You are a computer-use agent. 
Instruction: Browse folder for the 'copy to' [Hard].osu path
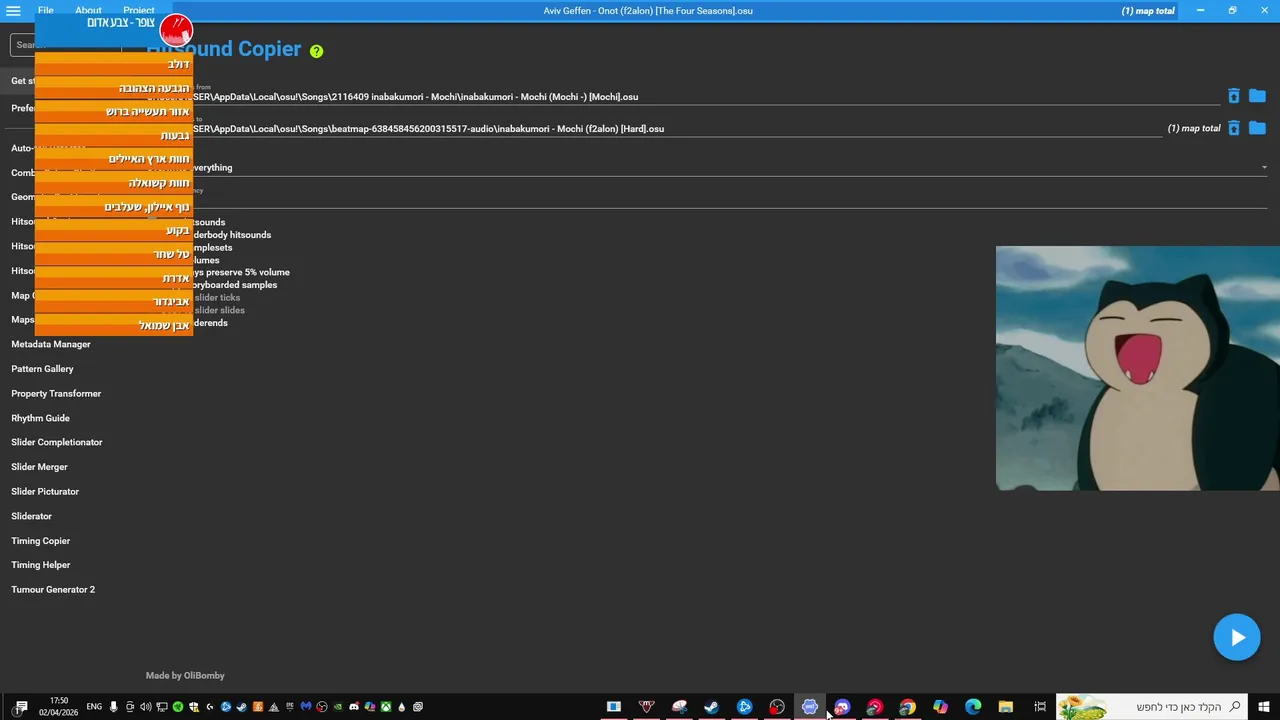[1257, 128]
